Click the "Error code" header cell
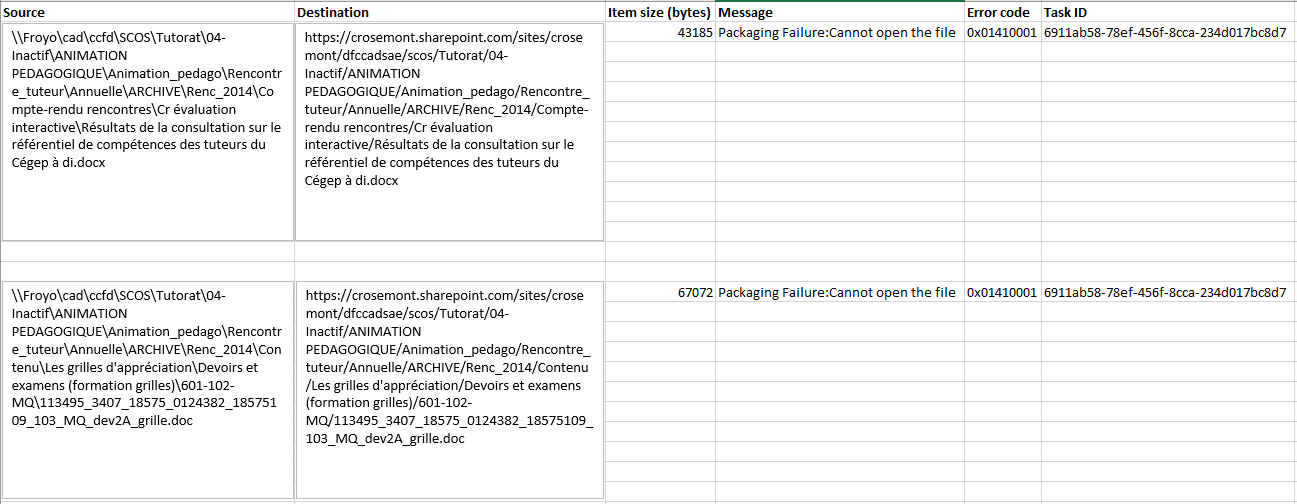 [1002, 12]
